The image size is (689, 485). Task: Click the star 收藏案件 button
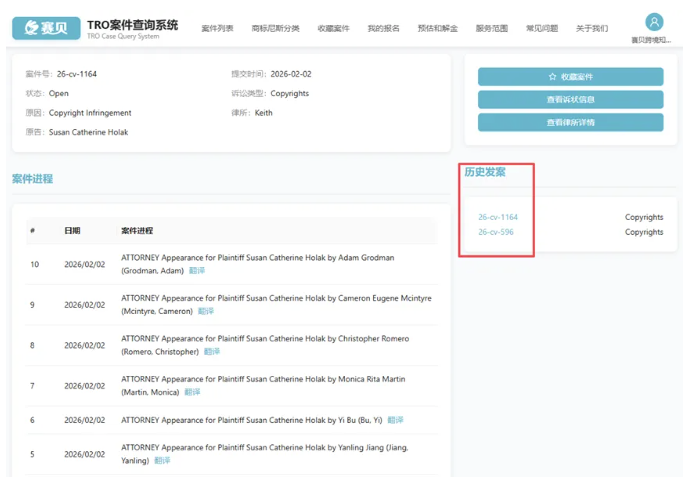570,77
